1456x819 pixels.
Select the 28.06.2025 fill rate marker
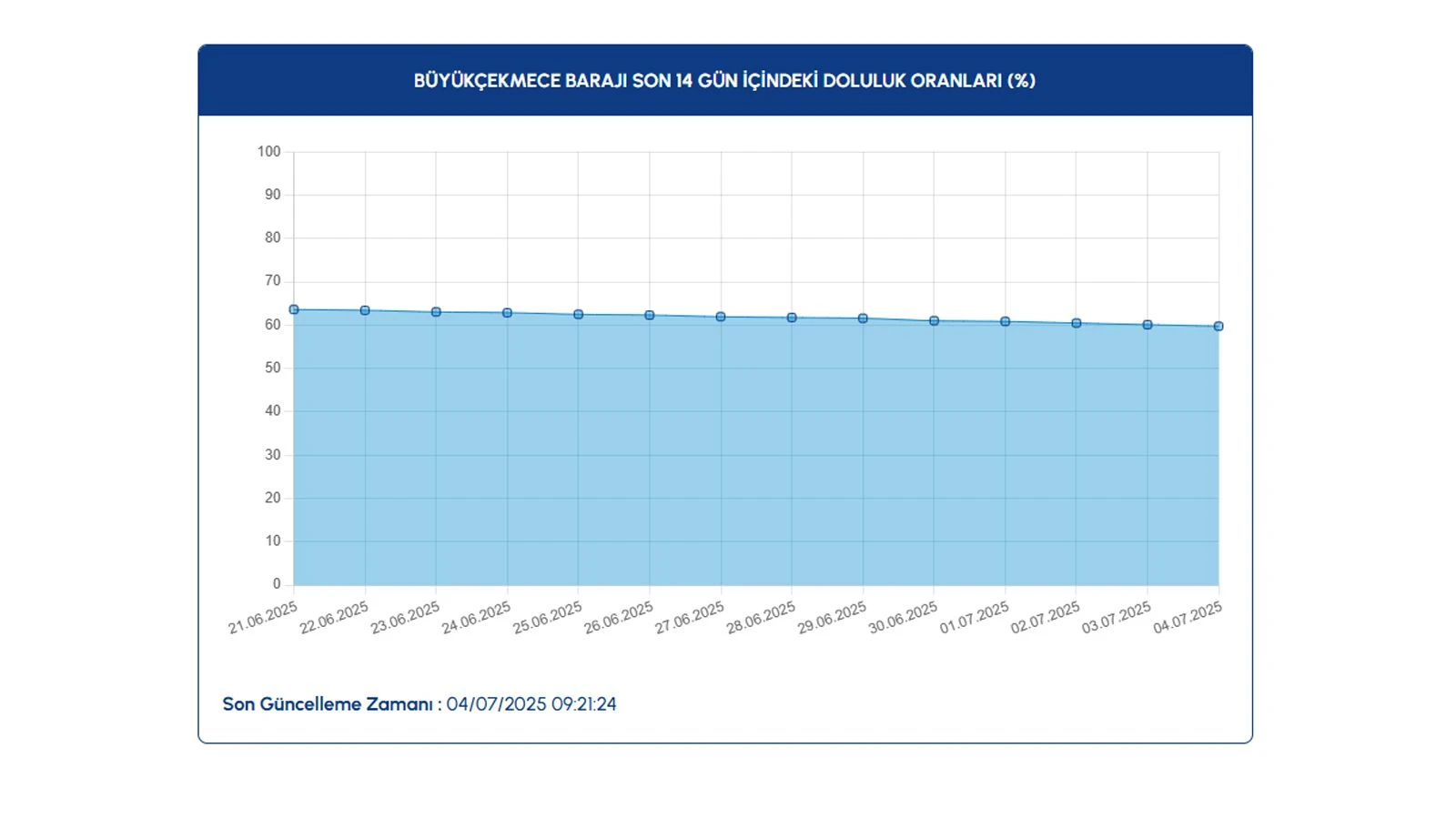(x=792, y=318)
